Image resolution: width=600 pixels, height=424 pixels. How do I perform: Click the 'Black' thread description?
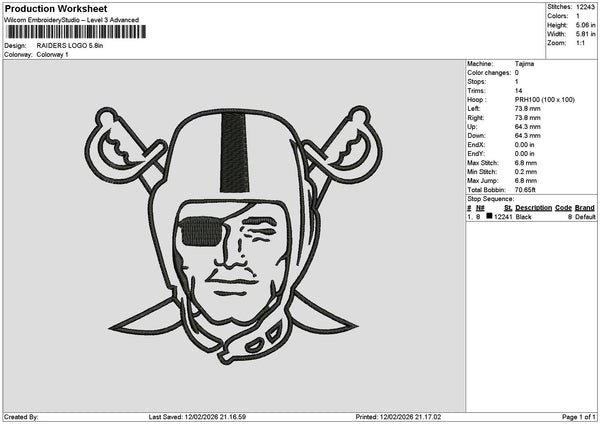pos(523,217)
